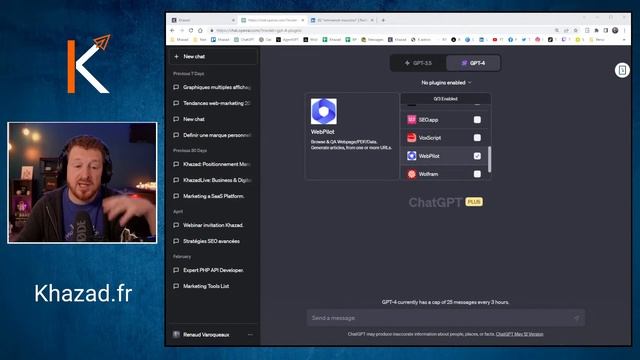
Task: Click the white round floating button at right edge
Action: [622, 70]
